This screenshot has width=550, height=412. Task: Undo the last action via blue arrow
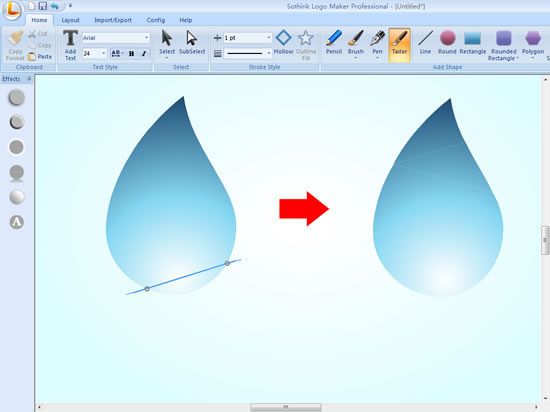pyautogui.click(x=54, y=6)
